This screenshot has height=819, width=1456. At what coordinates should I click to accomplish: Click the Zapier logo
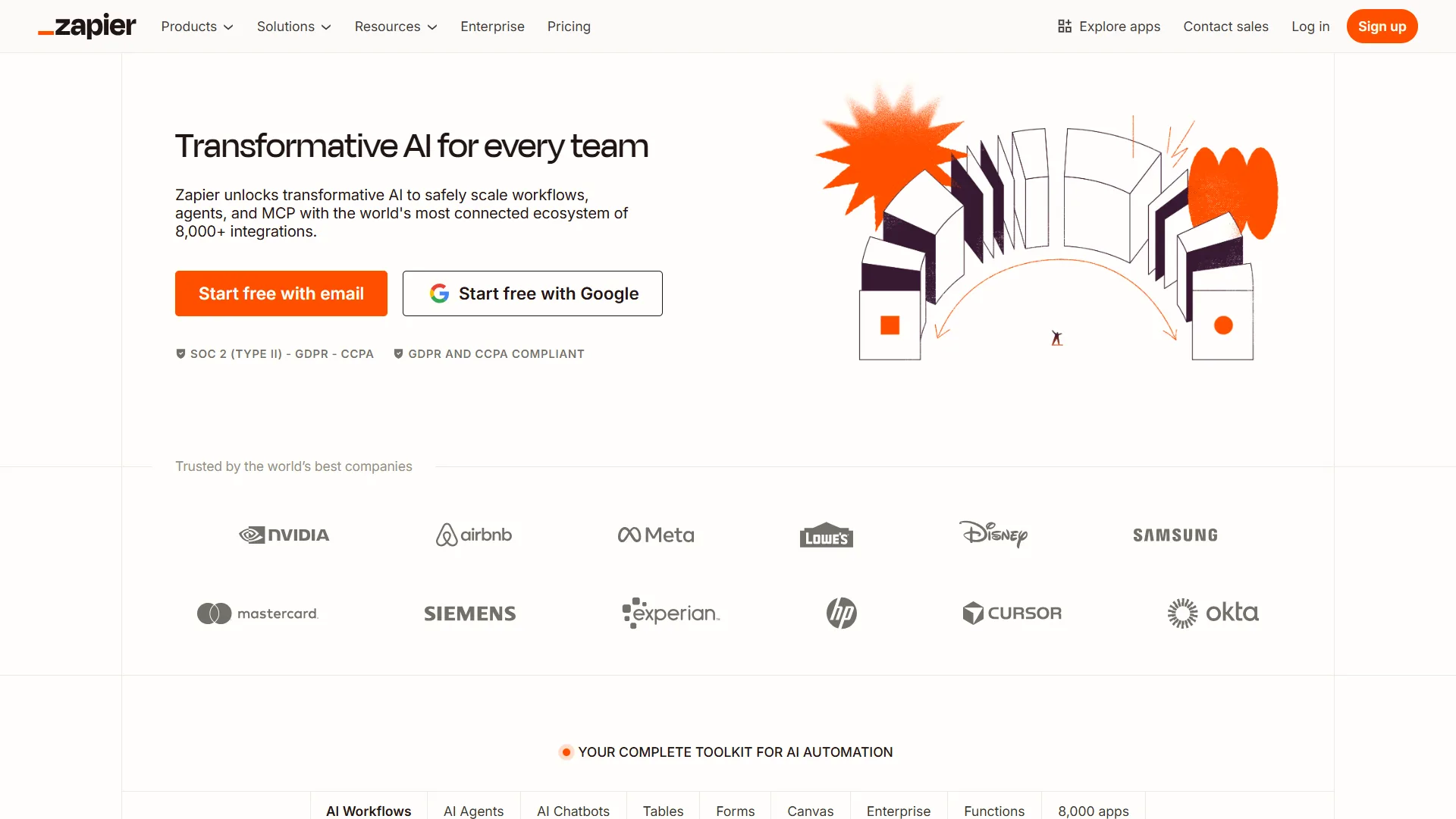[86, 26]
